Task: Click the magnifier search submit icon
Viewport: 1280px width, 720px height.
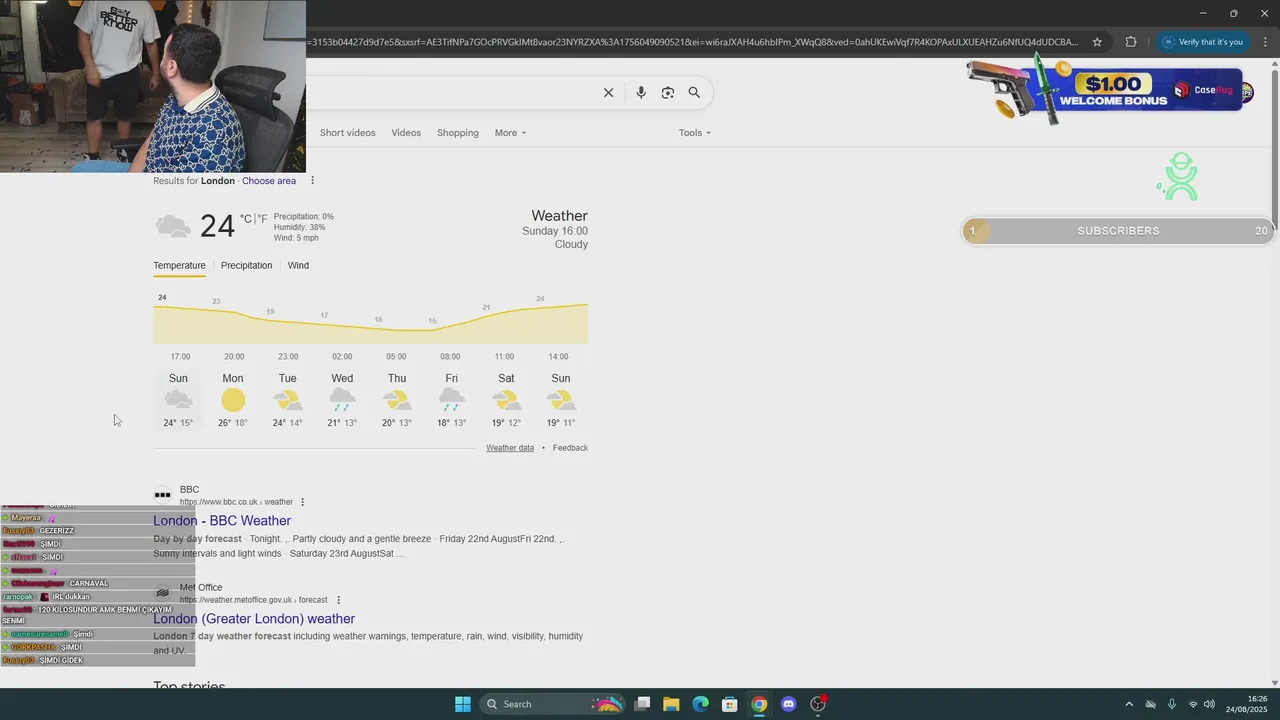Action: click(x=694, y=93)
